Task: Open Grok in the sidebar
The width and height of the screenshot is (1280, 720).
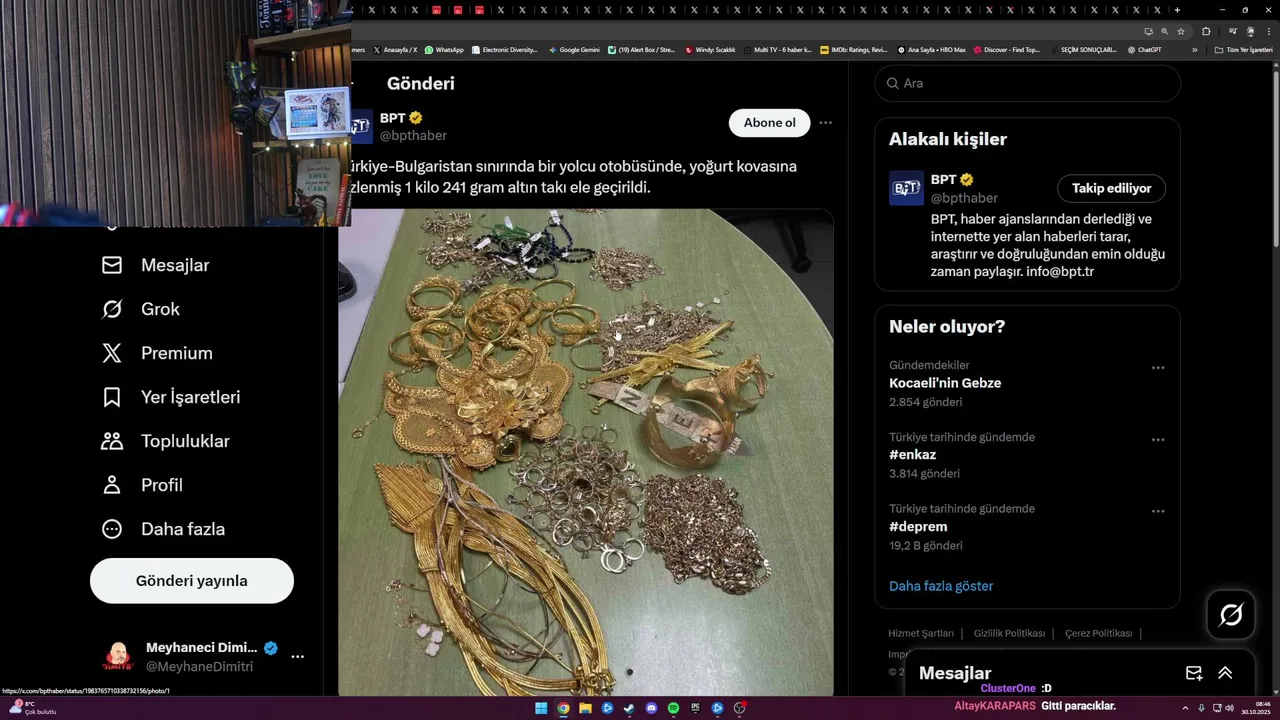Action: pos(140,309)
